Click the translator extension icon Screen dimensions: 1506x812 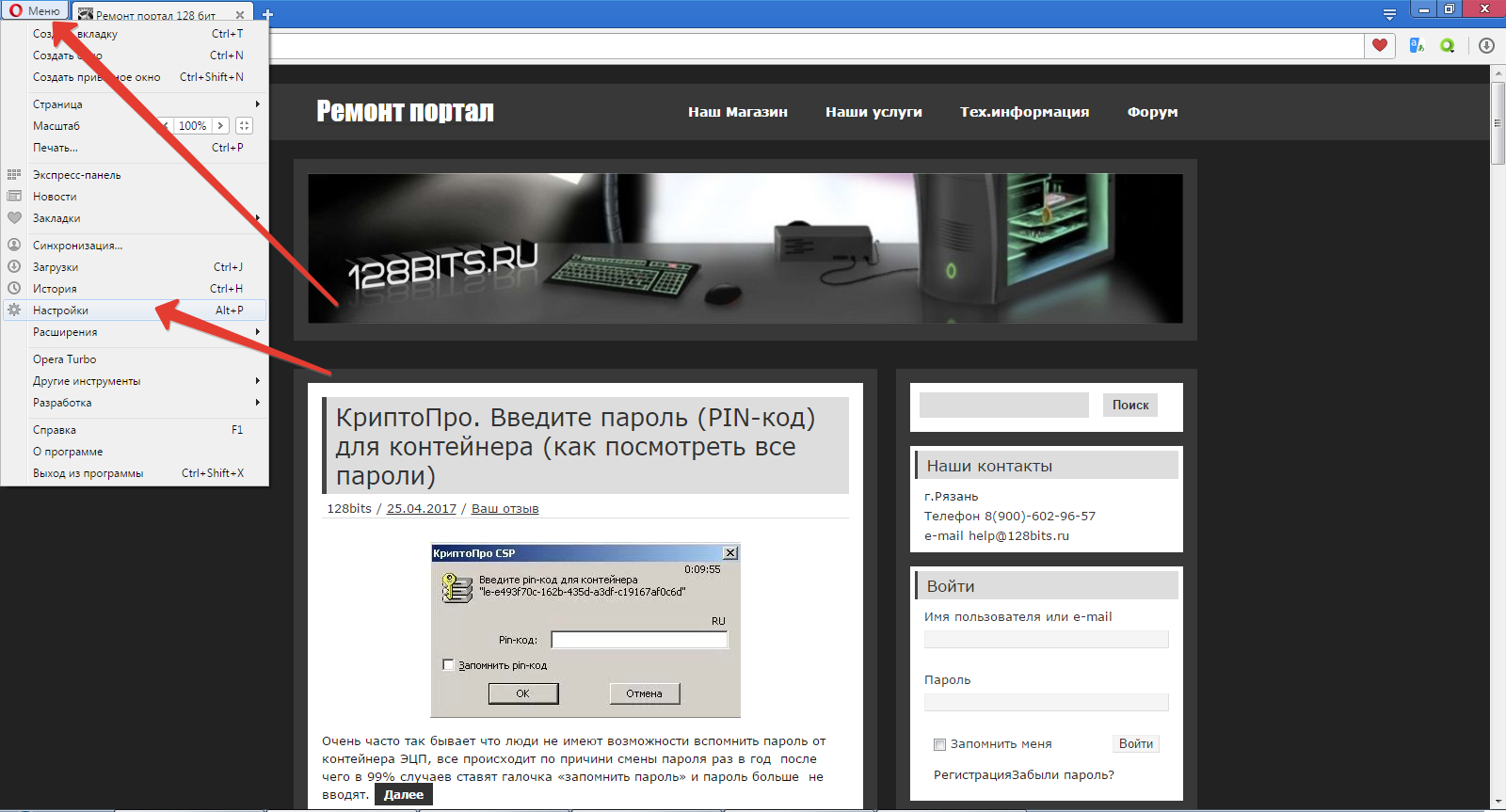click(1417, 45)
